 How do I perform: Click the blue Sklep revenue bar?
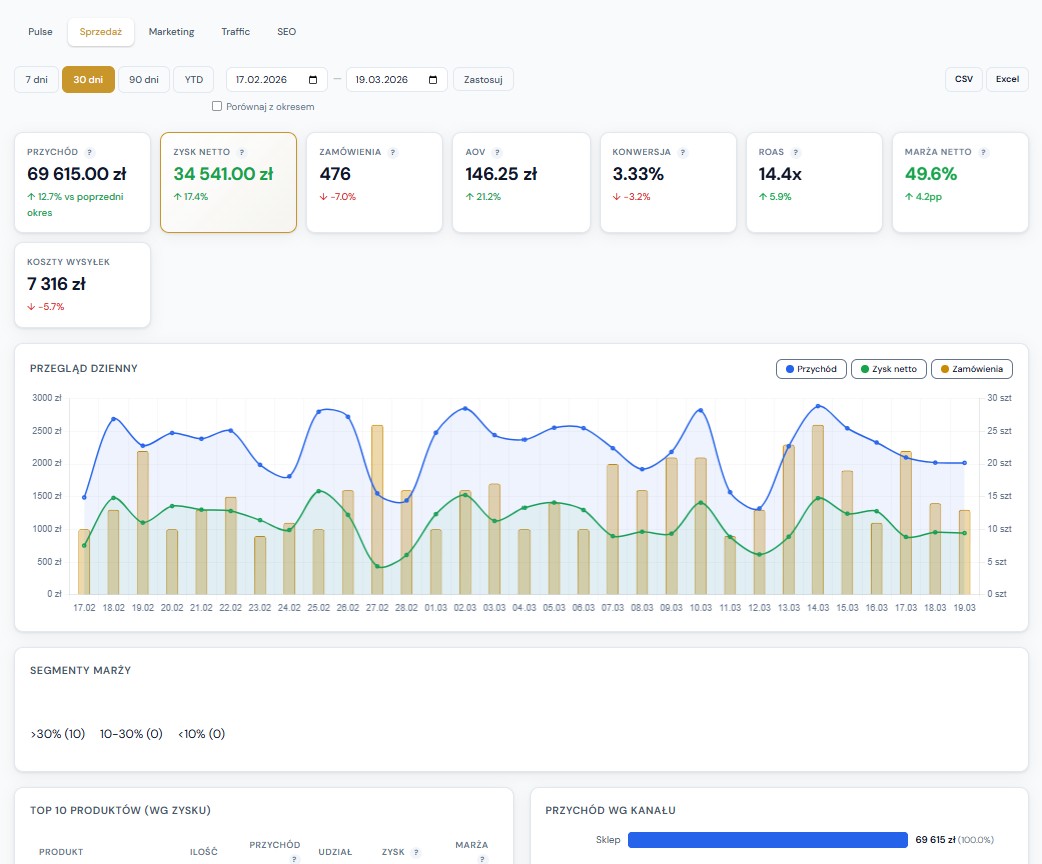767,840
